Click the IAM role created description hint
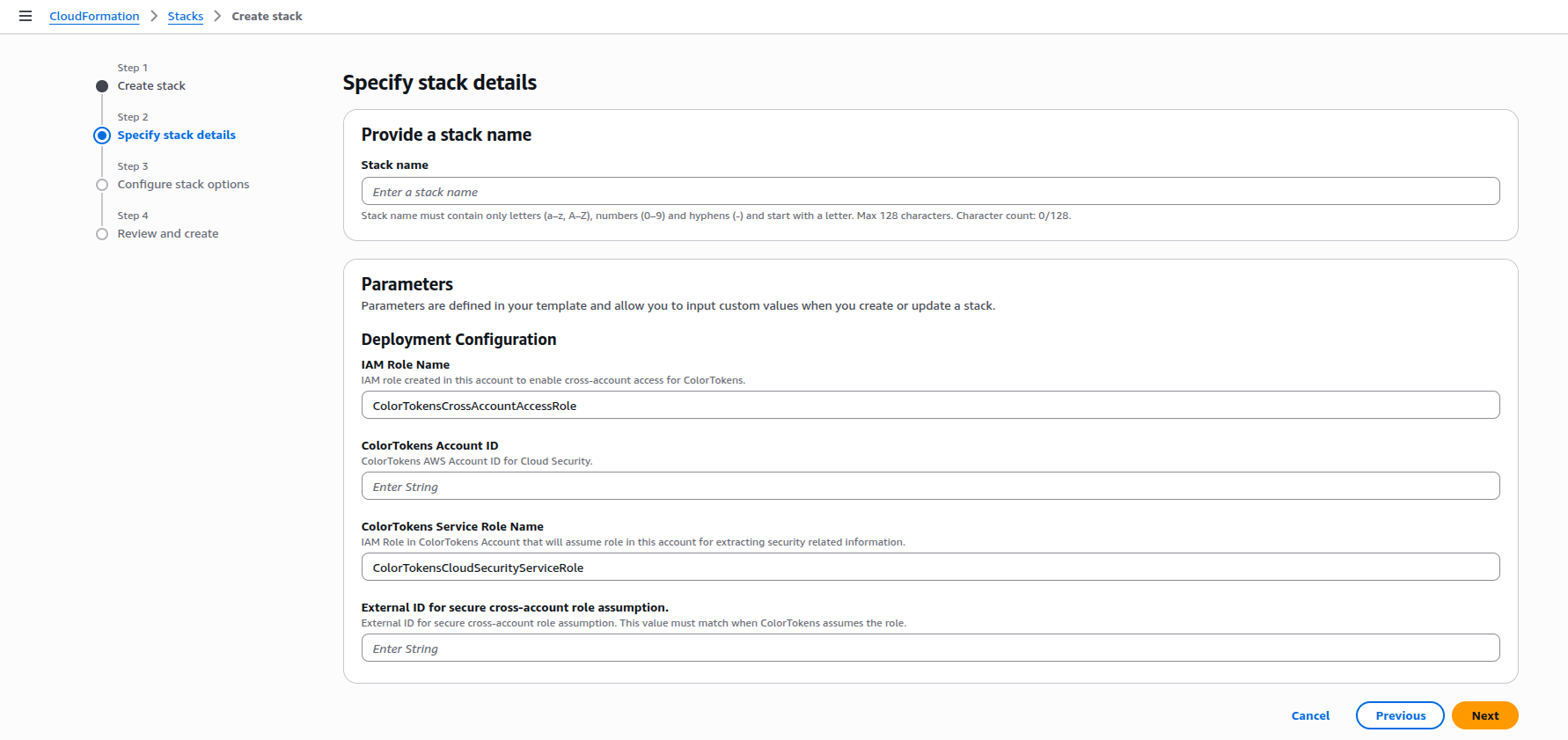The image size is (1568, 740). pyautogui.click(x=553, y=380)
